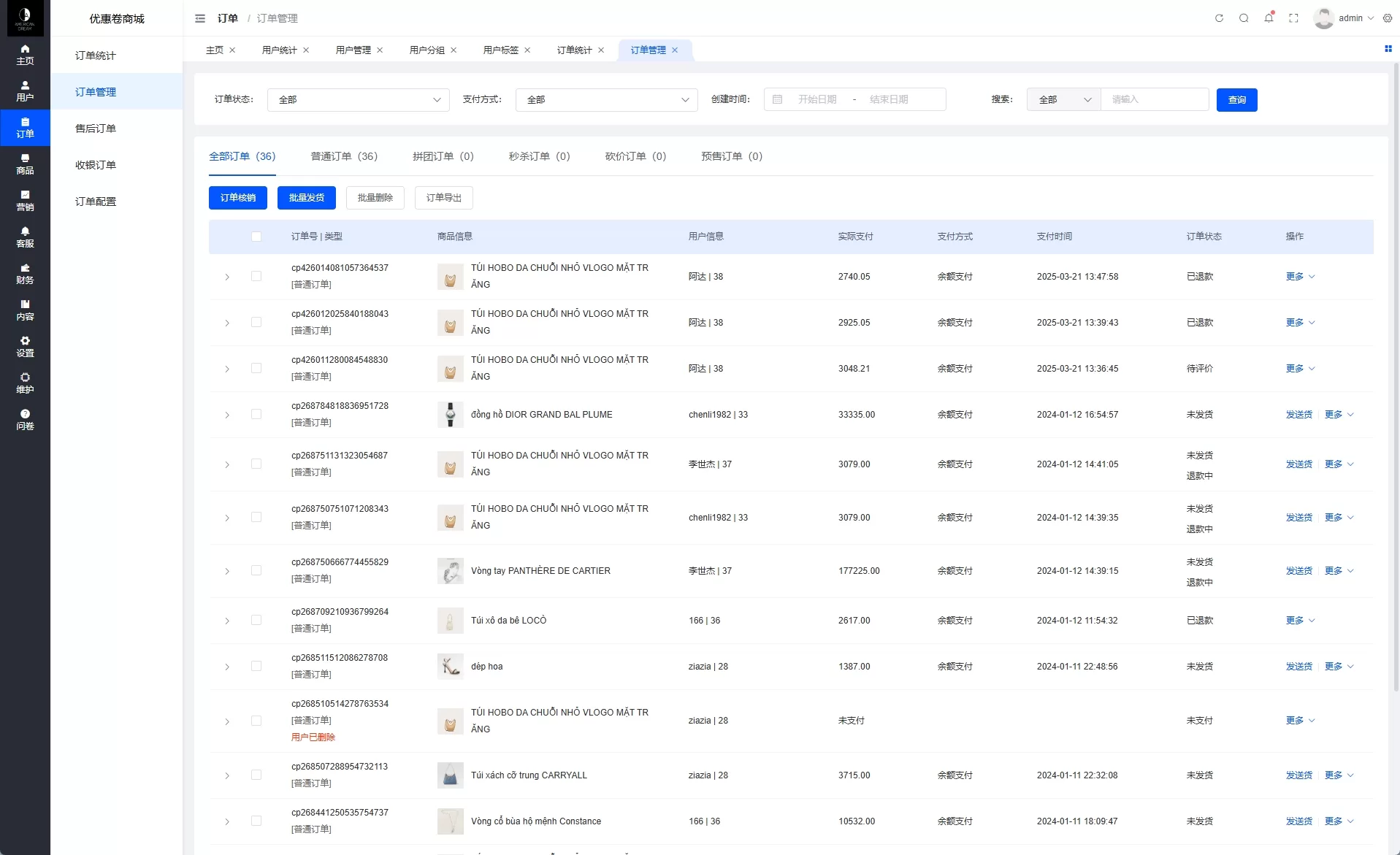Select checkbox for DIOR GRAND BAL PLUME order
The height and width of the screenshot is (855, 1400).
click(256, 414)
